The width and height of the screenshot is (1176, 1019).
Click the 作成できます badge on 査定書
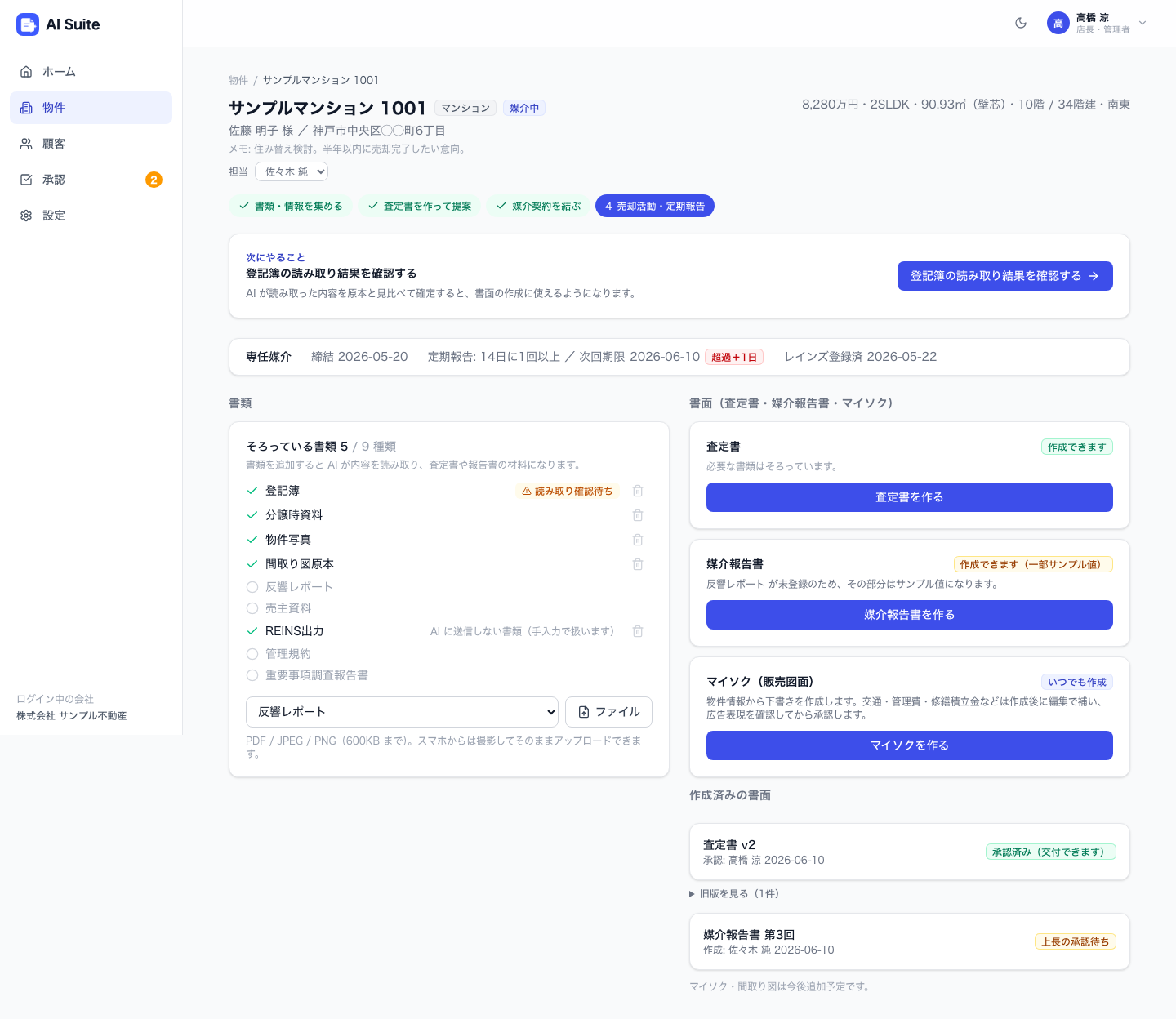coord(1076,447)
